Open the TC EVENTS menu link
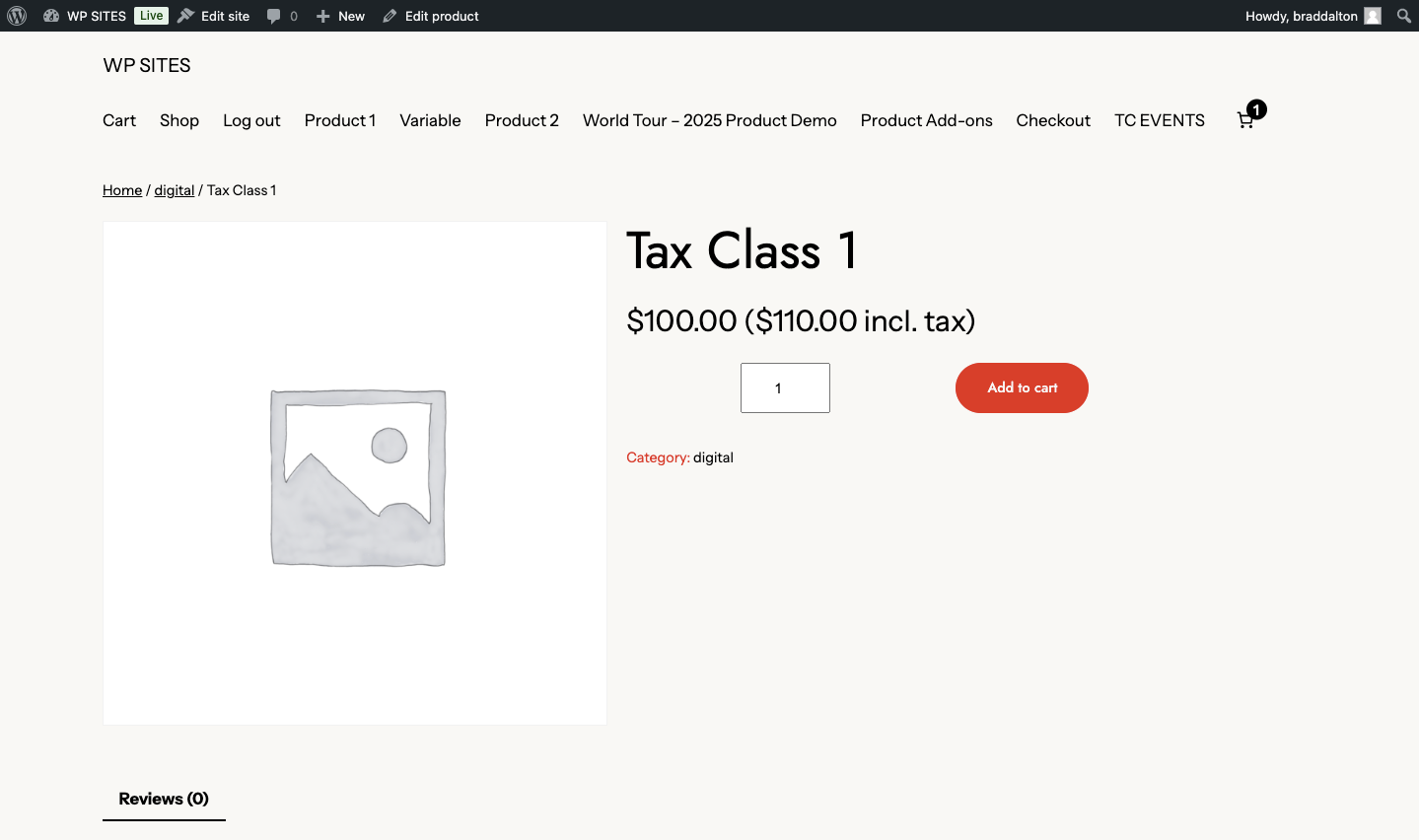This screenshot has height=840, width=1419. pos(1160,120)
